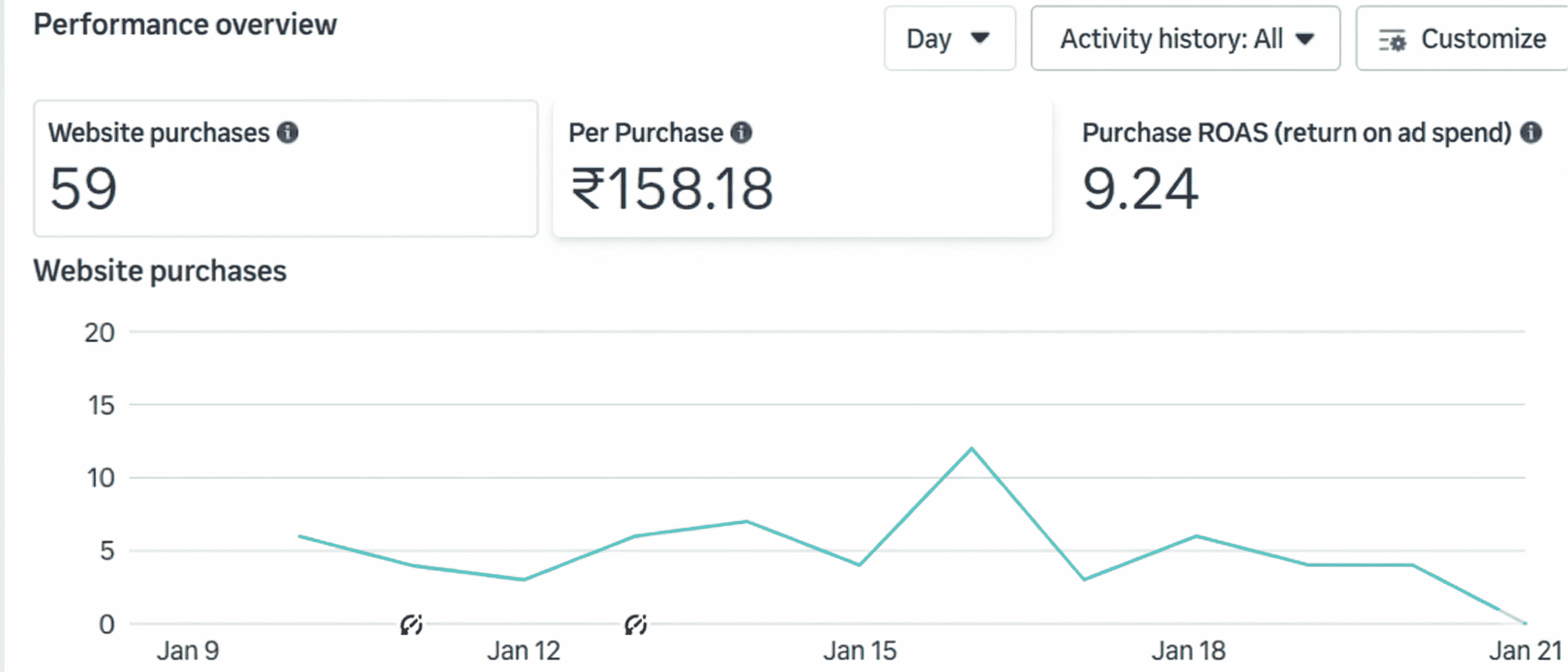Click the Performance overview heading
This screenshot has width=1568, height=672.
[185, 25]
